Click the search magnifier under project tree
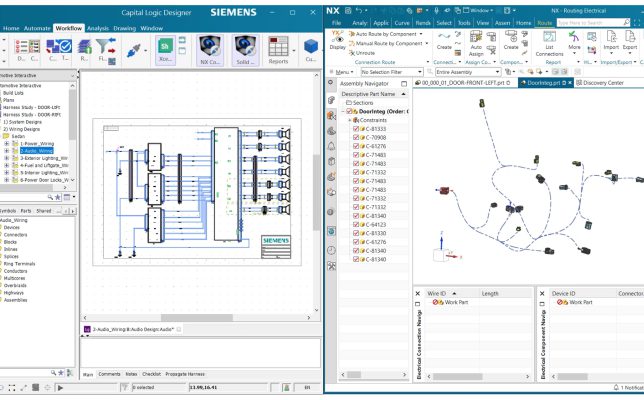This screenshot has width=644, height=400. point(50,197)
